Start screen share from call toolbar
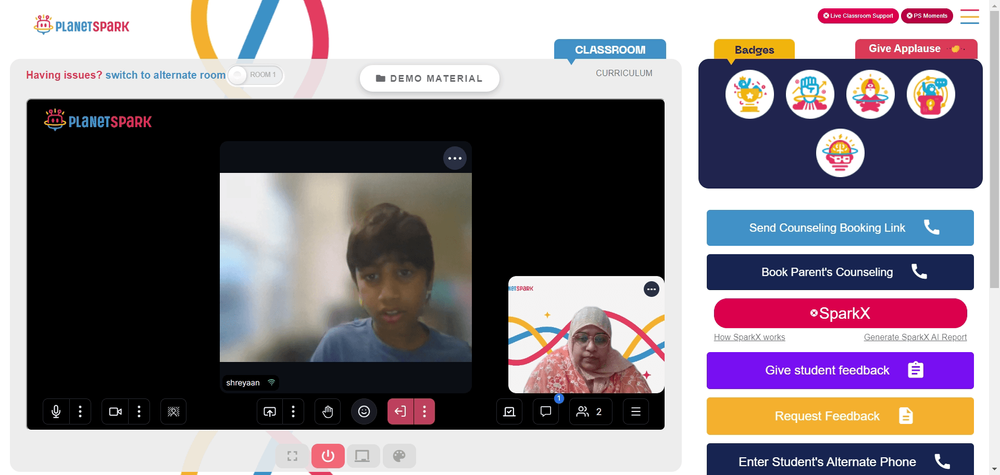The image size is (1000, 475). tap(270, 412)
